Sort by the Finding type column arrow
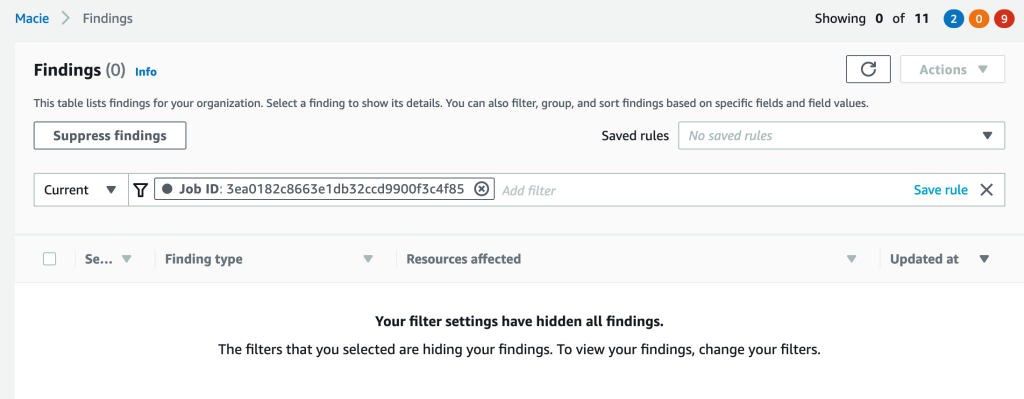 click(x=368, y=259)
